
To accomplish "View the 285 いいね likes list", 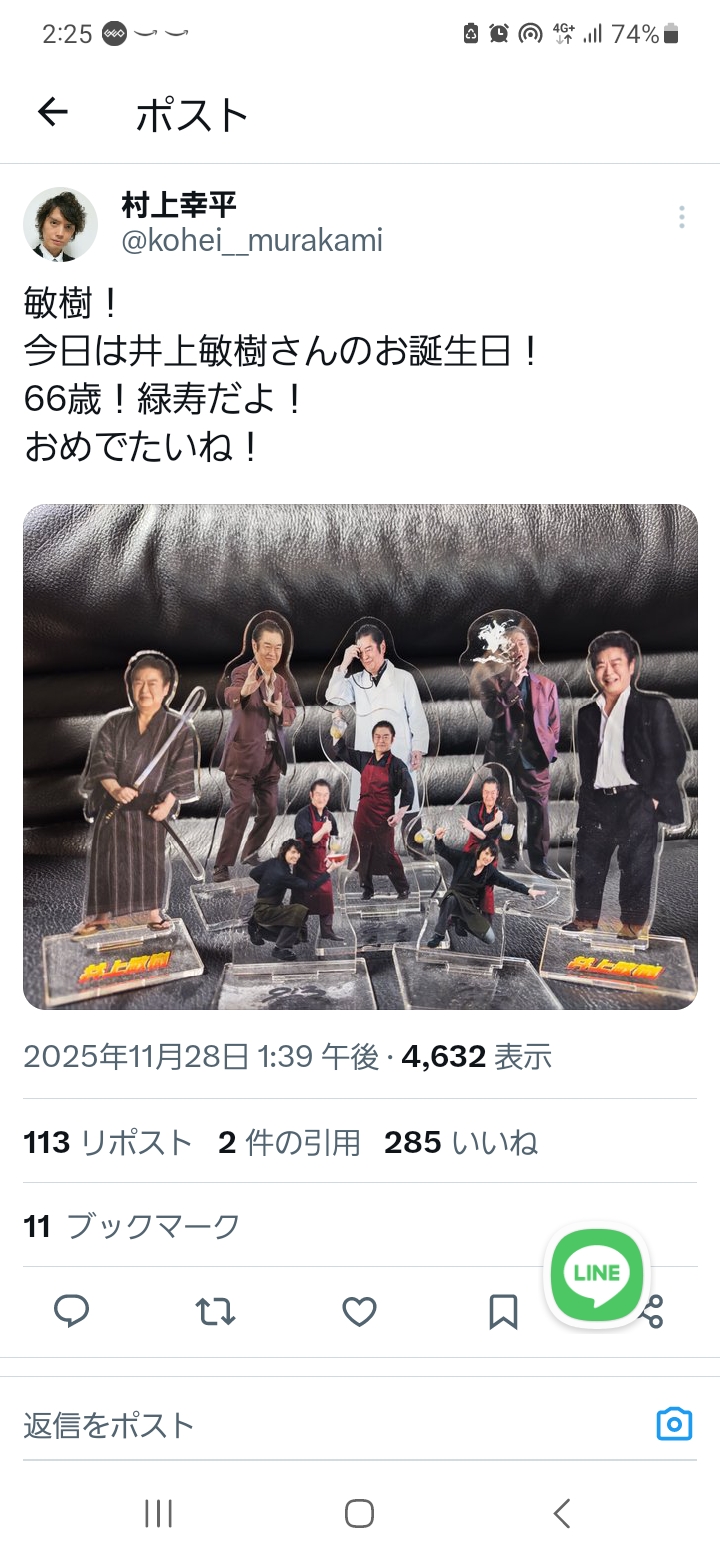I will pos(461,1142).
